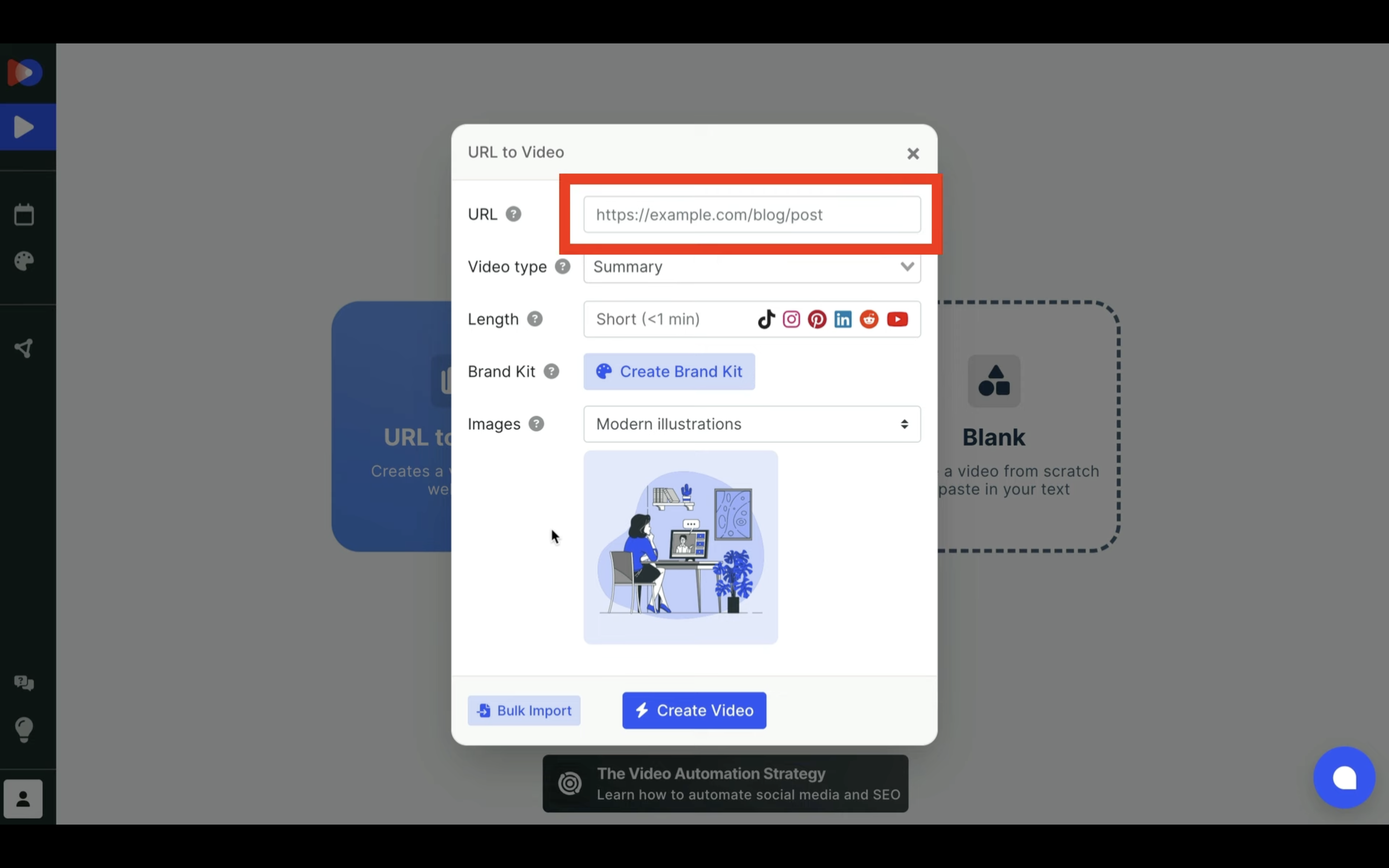Click the Instagram icon in Length field
Image resolution: width=1389 pixels, height=868 pixels.
(791, 319)
